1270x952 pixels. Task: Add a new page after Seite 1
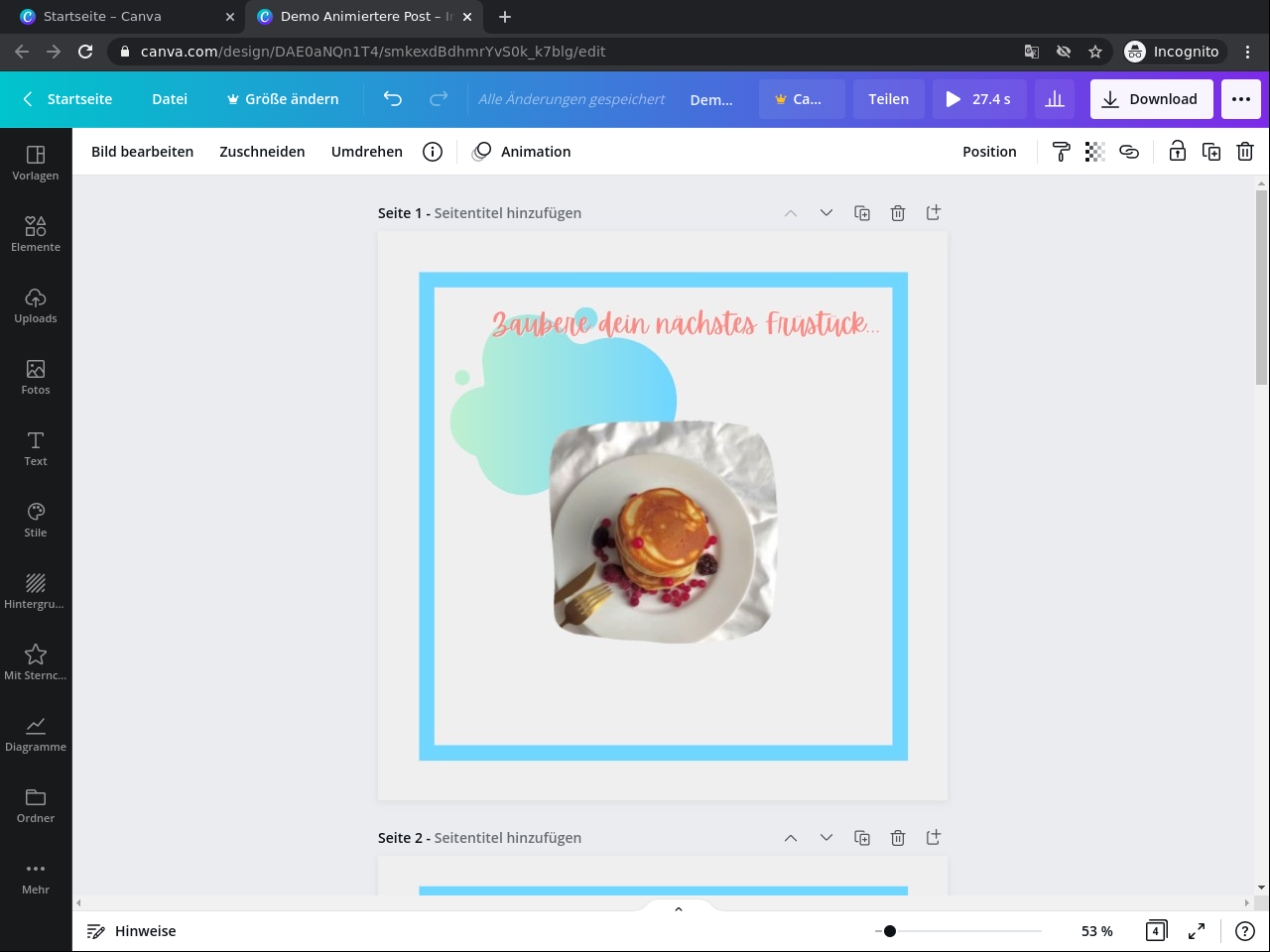point(934,213)
